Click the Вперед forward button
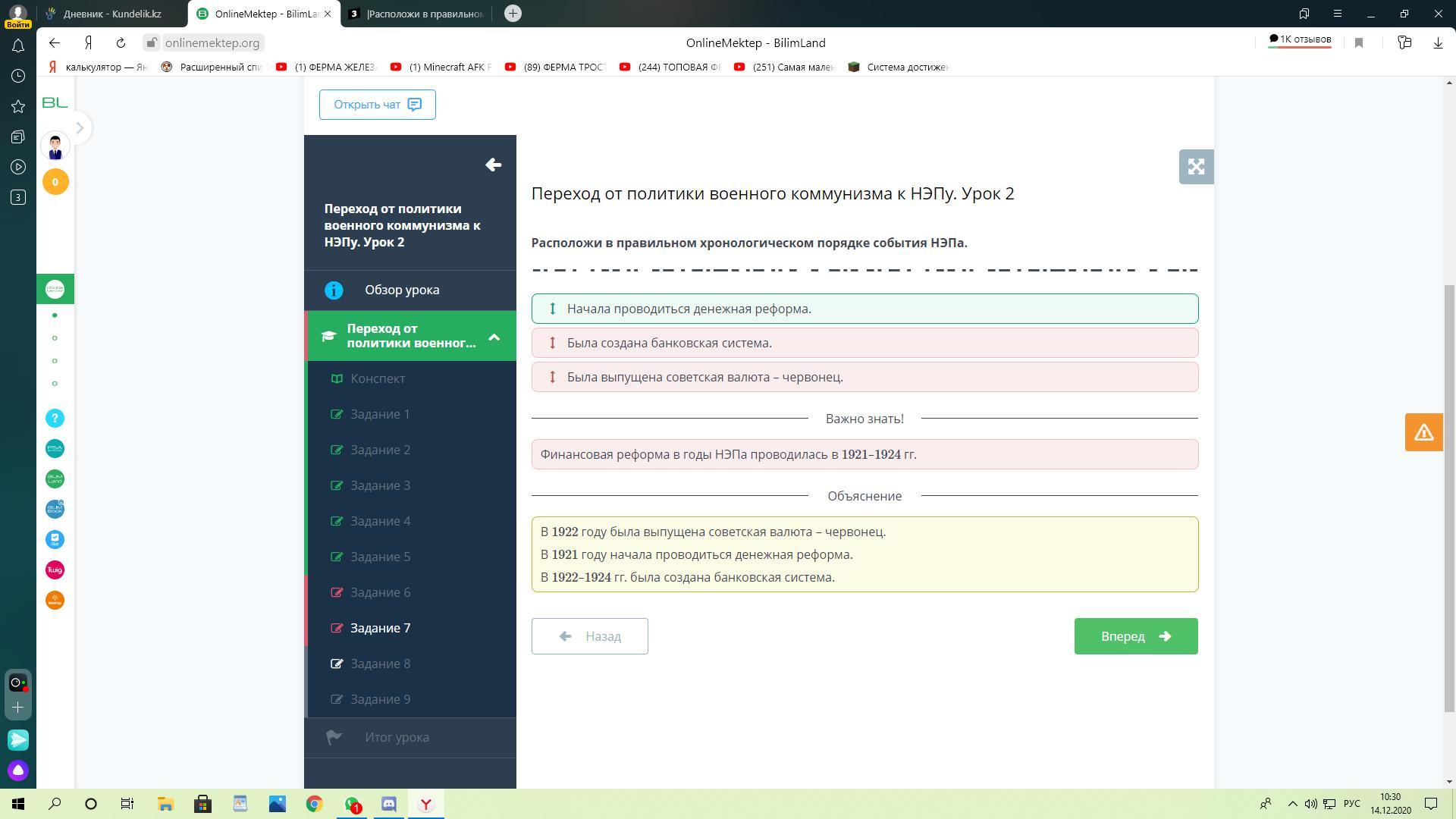Image resolution: width=1456 pixels, height=819 pixels. click(x=1135, y=636)
